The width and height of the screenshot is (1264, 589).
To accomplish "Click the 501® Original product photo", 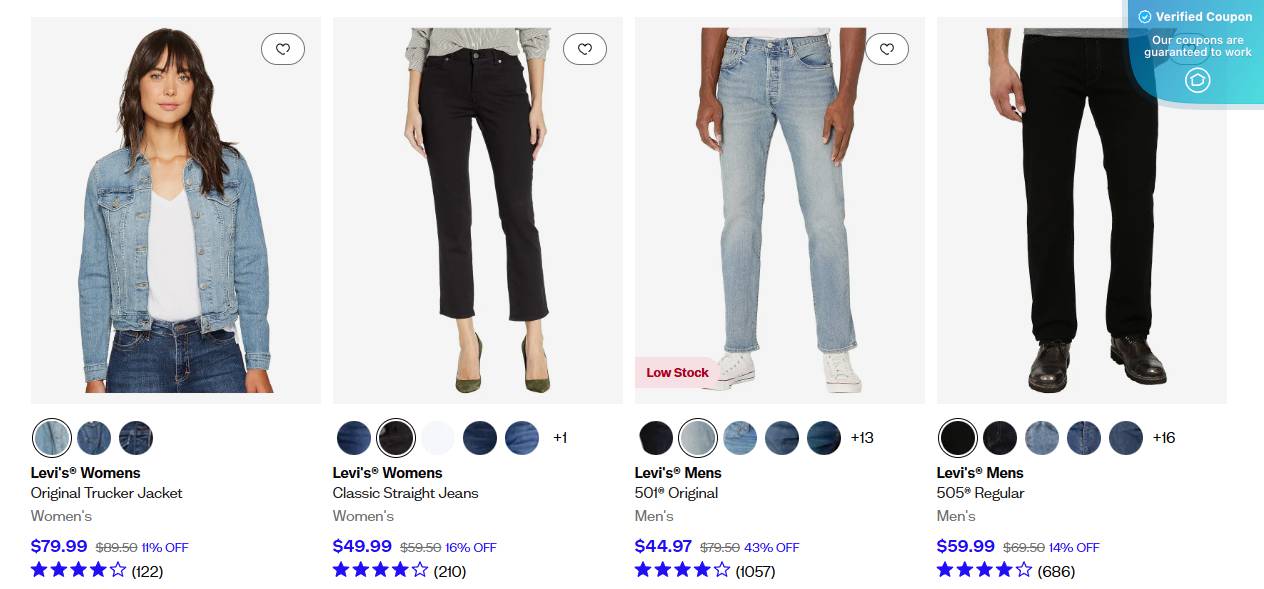I will point(780,209).
